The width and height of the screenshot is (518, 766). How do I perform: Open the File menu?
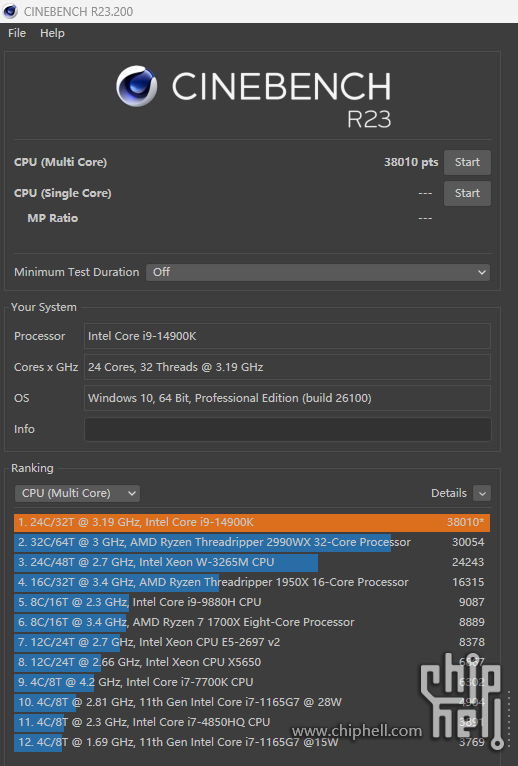pos(17,33)
